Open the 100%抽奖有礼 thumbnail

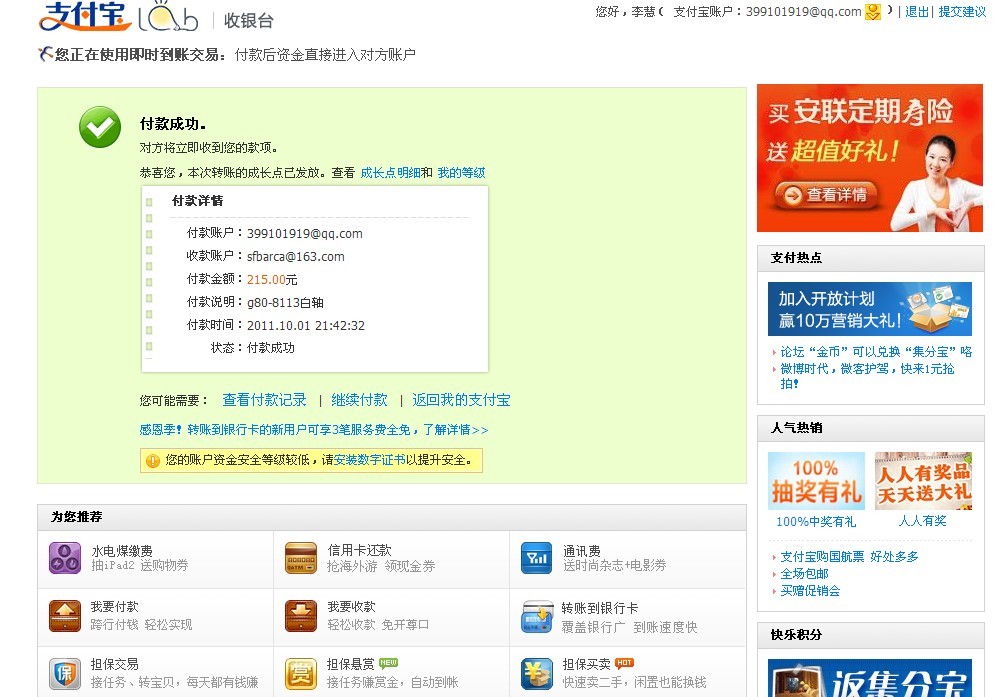[817, 481]
